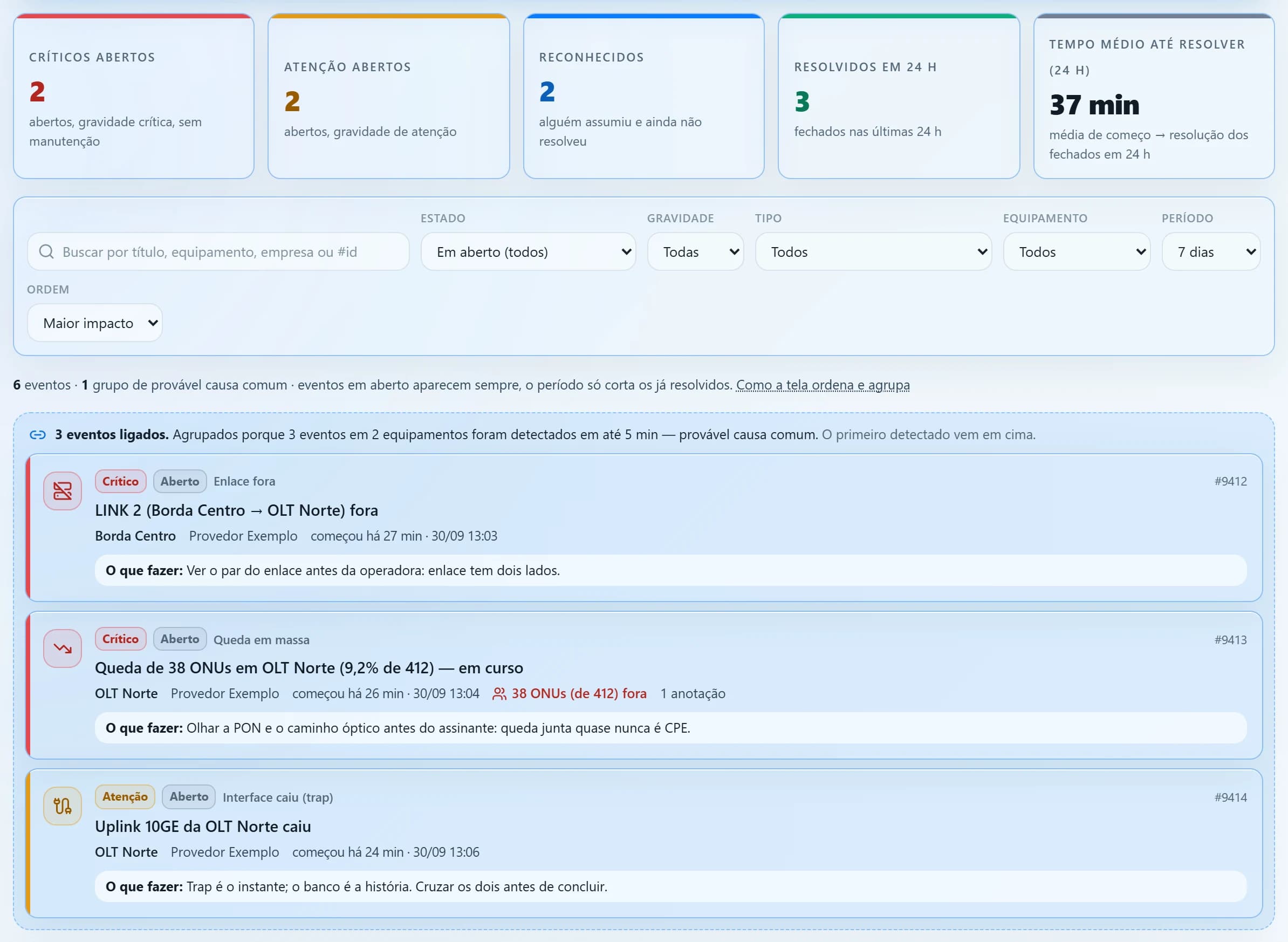Click the 'Atenção' badge on event #9414

pos(125,796)
